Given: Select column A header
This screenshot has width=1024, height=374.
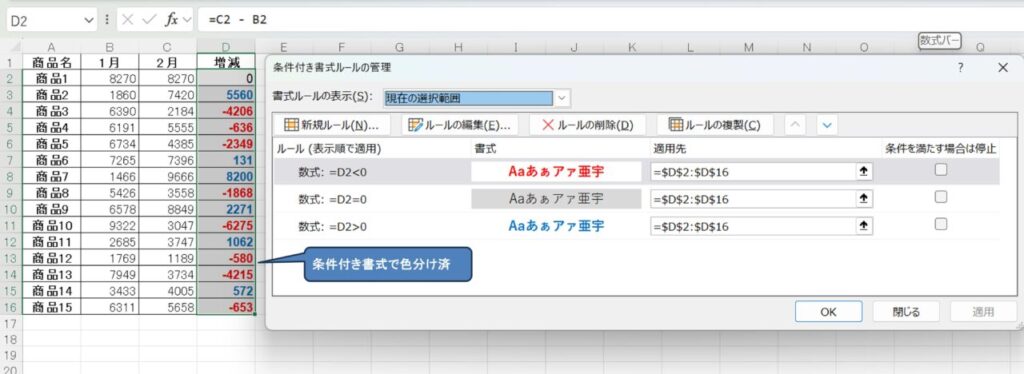Looking at the screenshot, I should pyautogui.click(x=52, y=46).
